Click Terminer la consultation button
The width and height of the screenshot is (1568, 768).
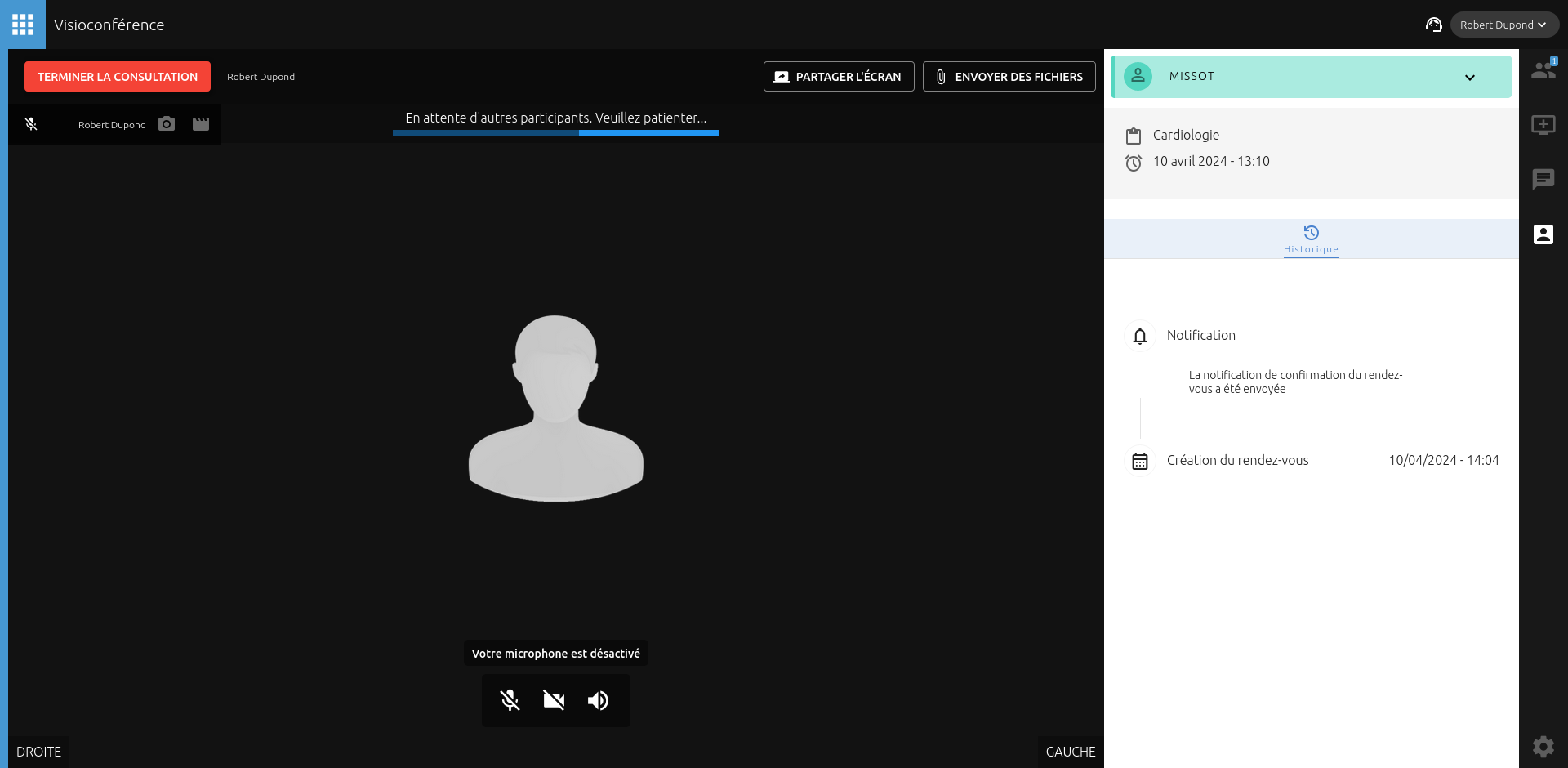pyautogui.click(x=118, y=77)
